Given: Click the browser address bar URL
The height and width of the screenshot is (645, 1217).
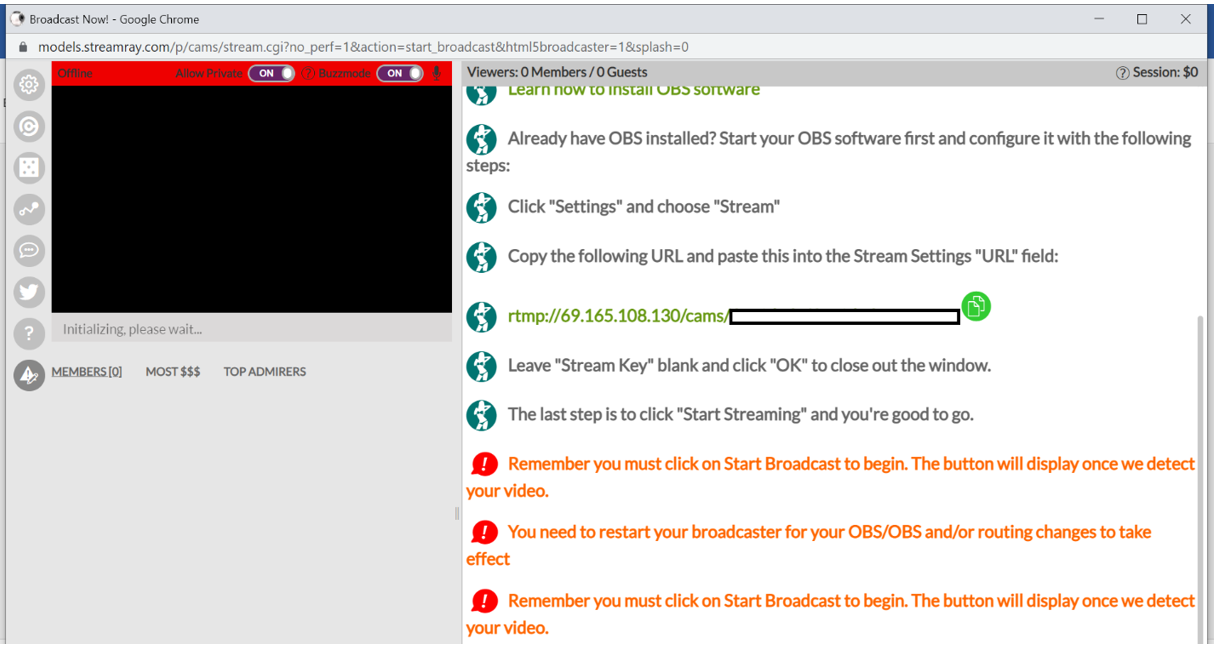Looking at the screenshot, I should [x=363, y=47].
